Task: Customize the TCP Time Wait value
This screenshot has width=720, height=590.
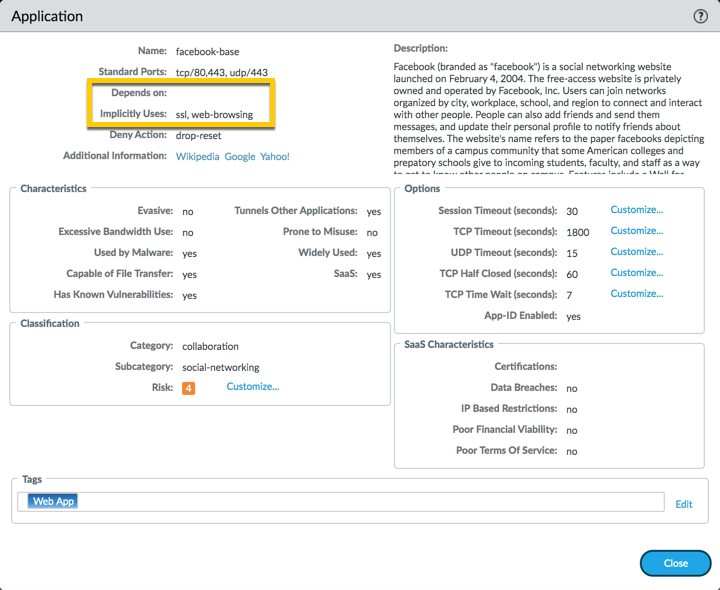Action: [x=636, y=294]
